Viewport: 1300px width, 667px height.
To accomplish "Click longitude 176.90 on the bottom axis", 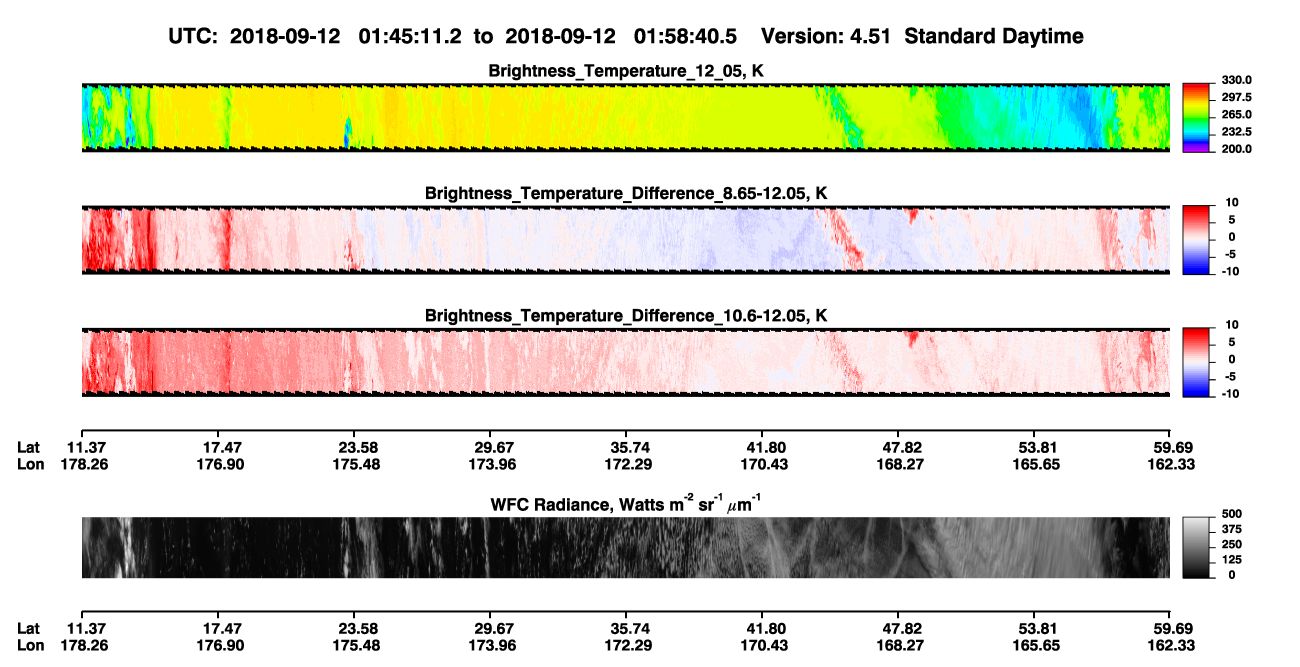I will pos(222,646).
